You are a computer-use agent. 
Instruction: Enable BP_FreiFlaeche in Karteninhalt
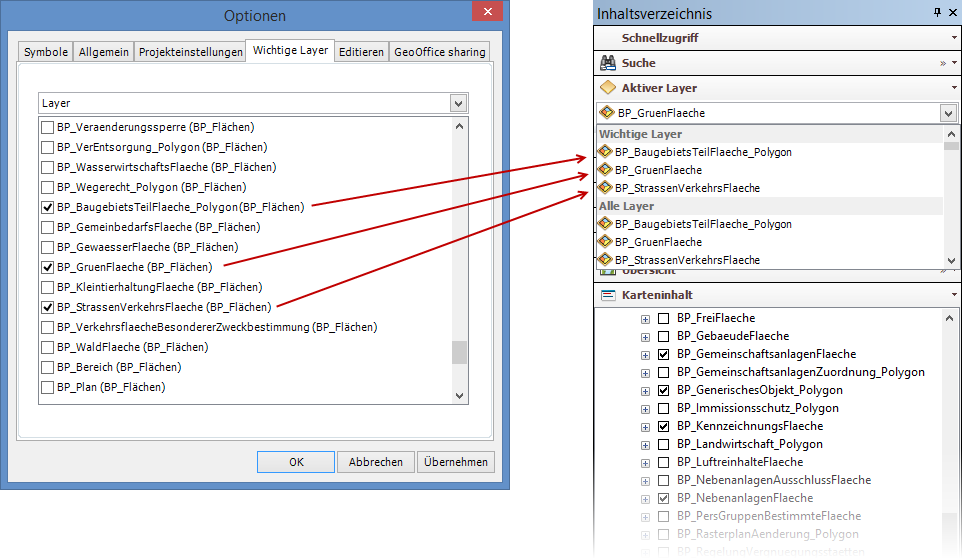click(663, 318)
